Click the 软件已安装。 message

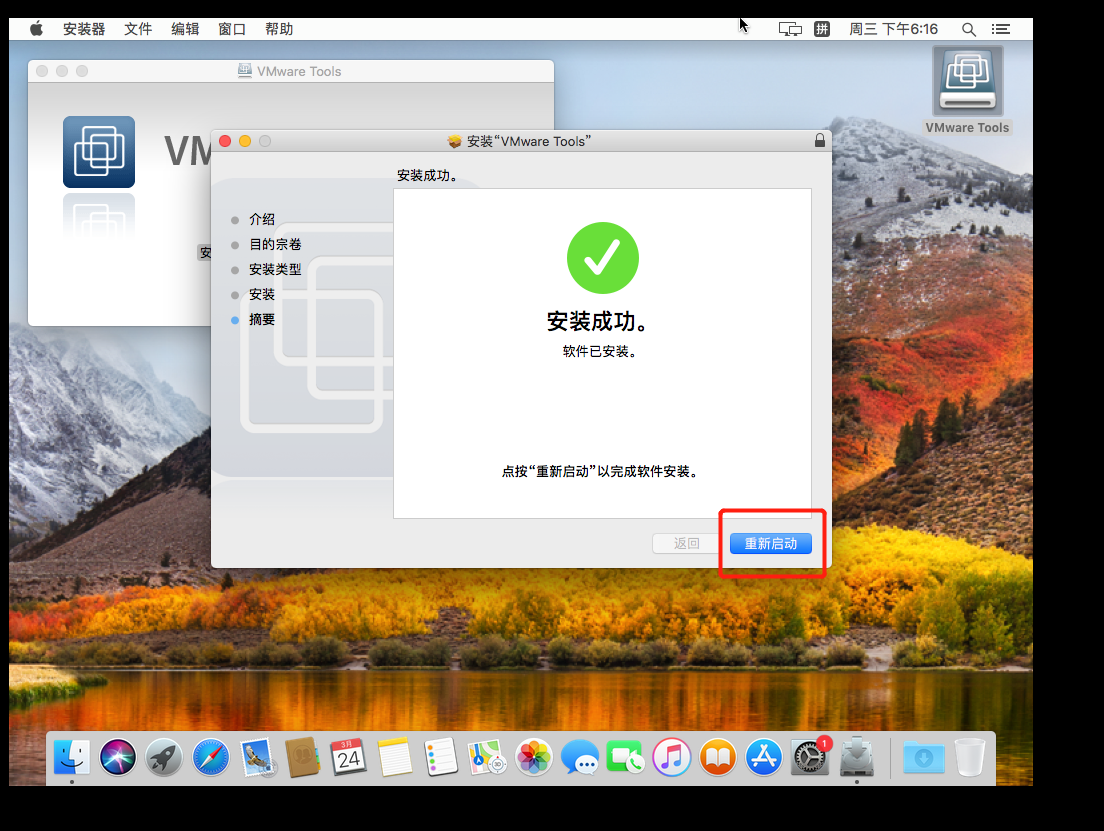point(599,351)
